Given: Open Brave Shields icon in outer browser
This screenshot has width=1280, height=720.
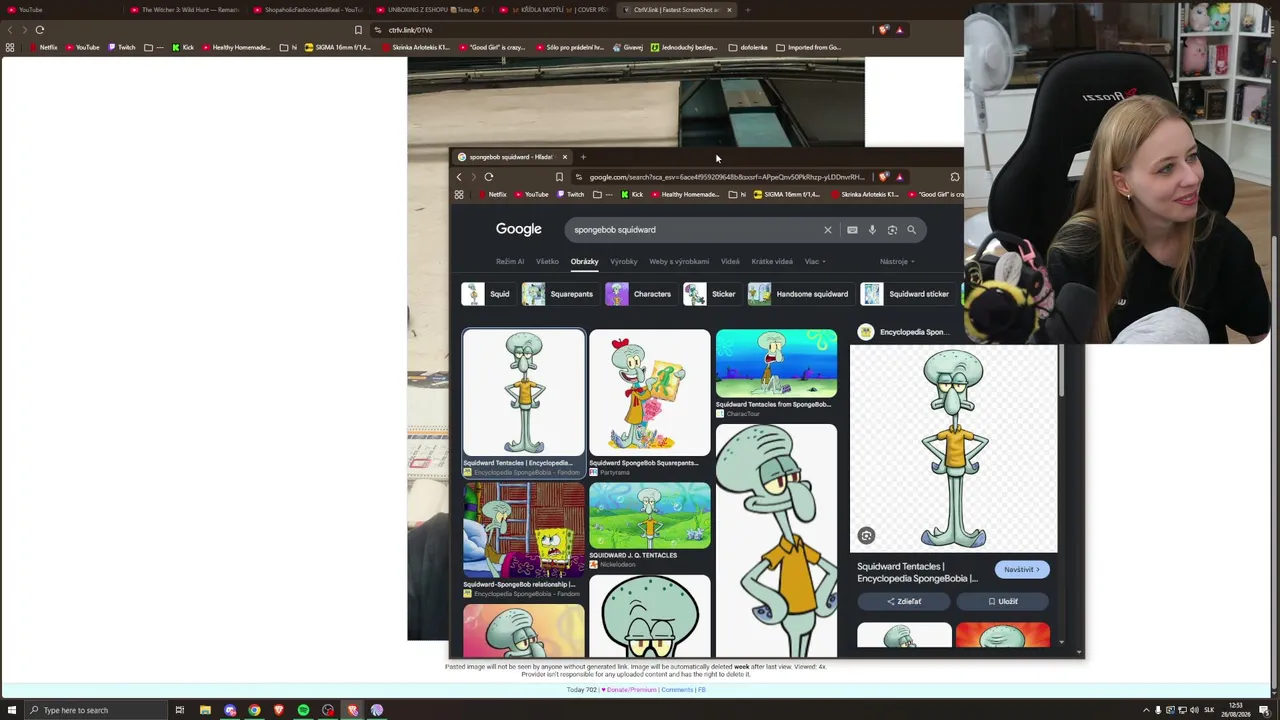Looking at the screenshot, I should pyautogui.click(x=883, y=30).
